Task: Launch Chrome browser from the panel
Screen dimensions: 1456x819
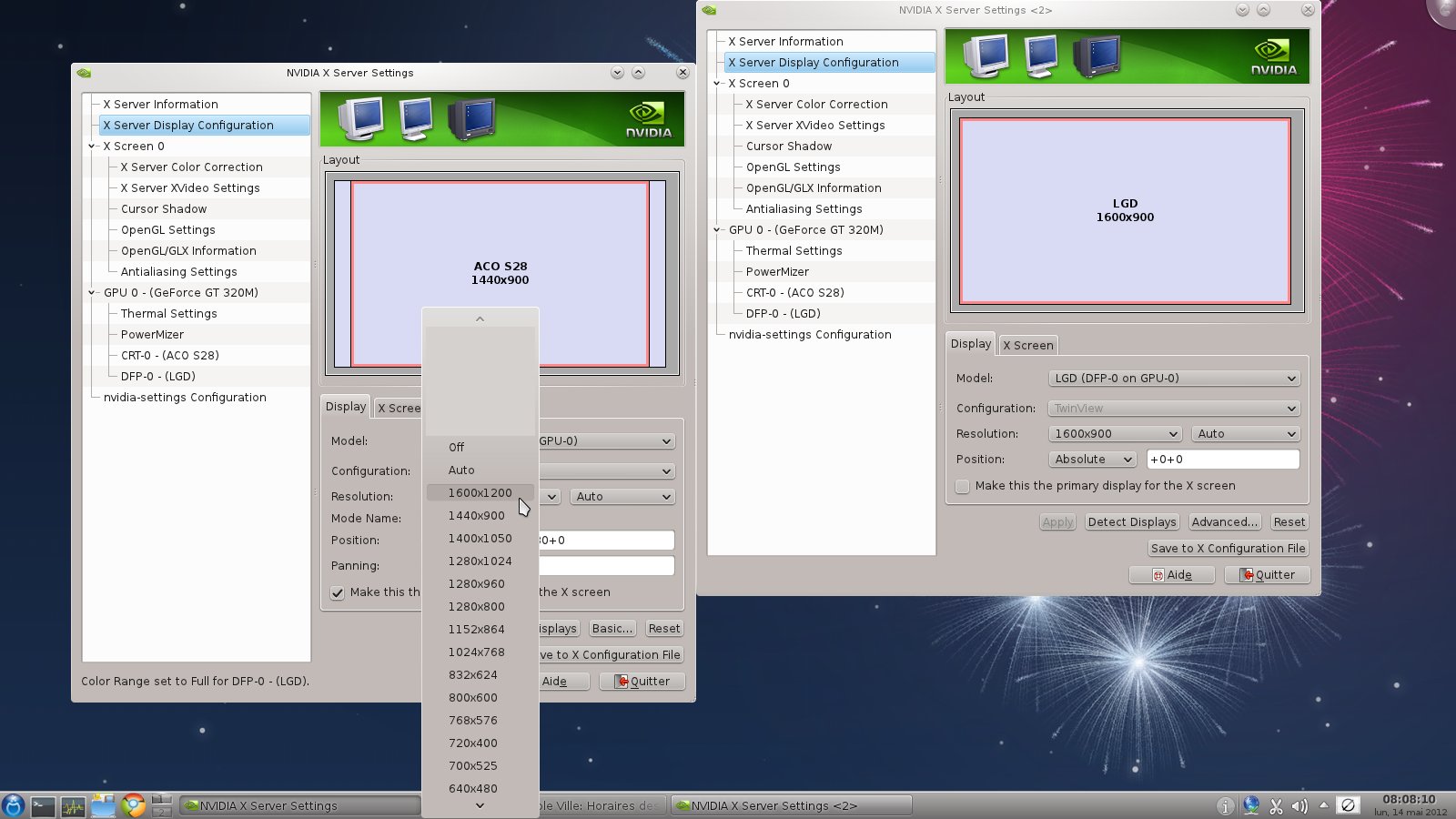Action: coord(134,805)
